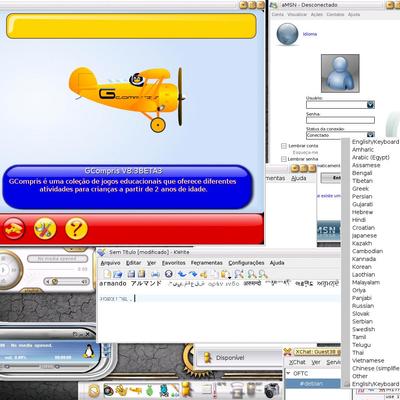
Task: Open Editar menu in Kwrite
Action: point(133,263)
